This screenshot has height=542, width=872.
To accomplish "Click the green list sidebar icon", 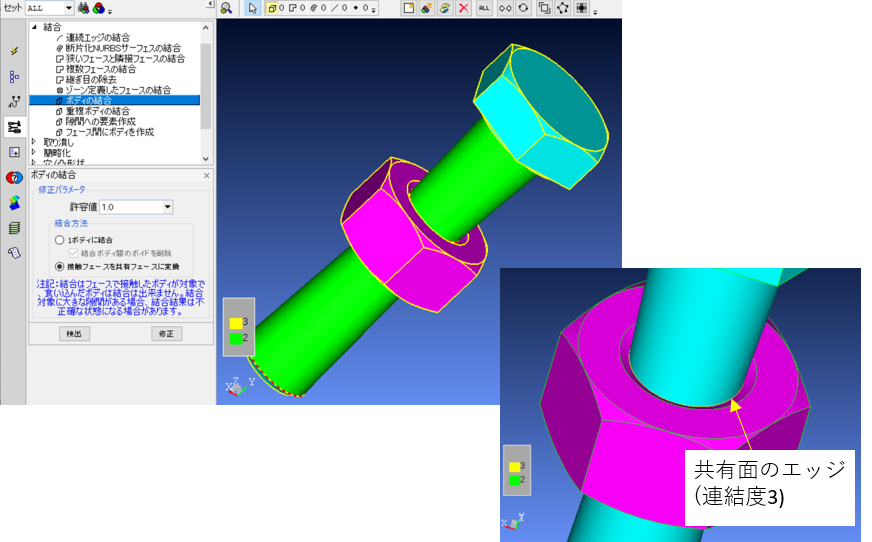I will pos(14,228).
